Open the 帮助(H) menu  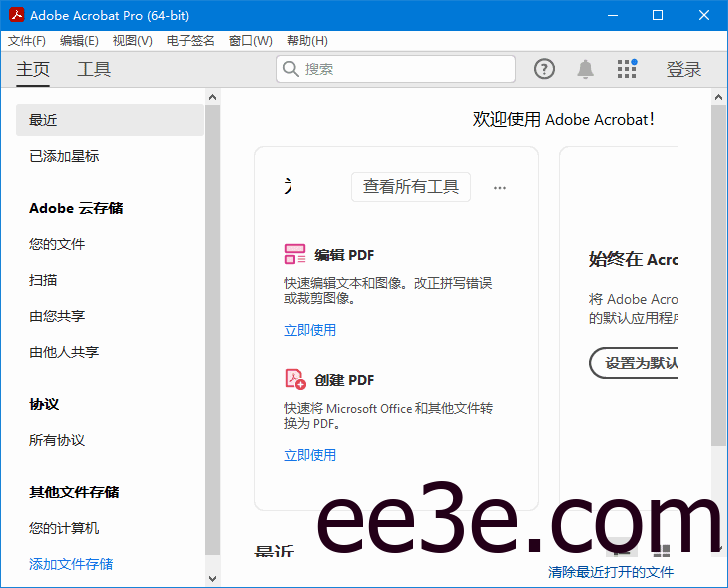(307, 41)
